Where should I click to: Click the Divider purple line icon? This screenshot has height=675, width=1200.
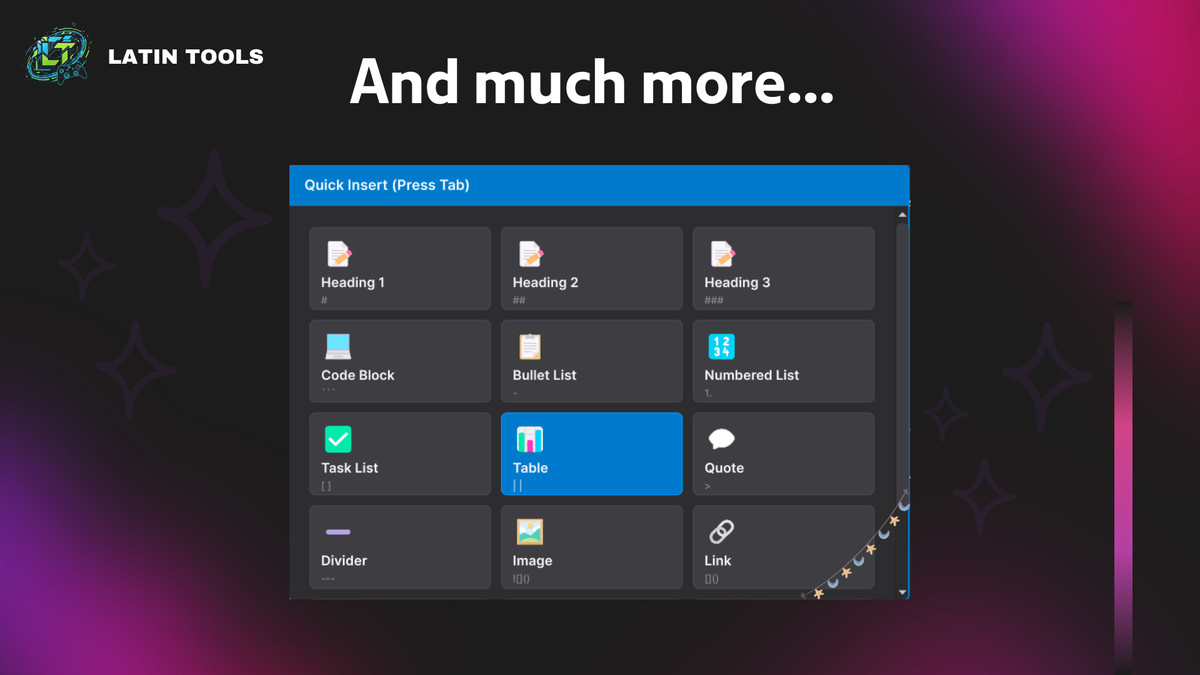coord(338,532)
